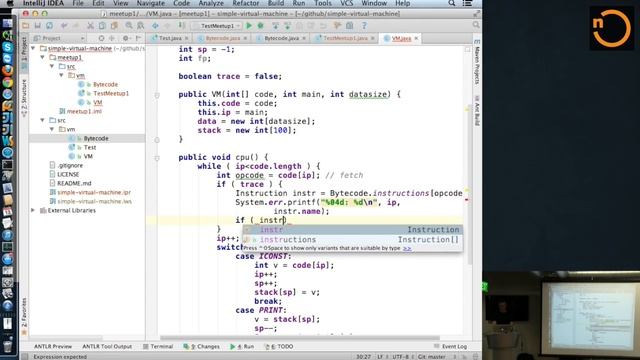Collapse the top-level src folder node

(x=42, y=120)
